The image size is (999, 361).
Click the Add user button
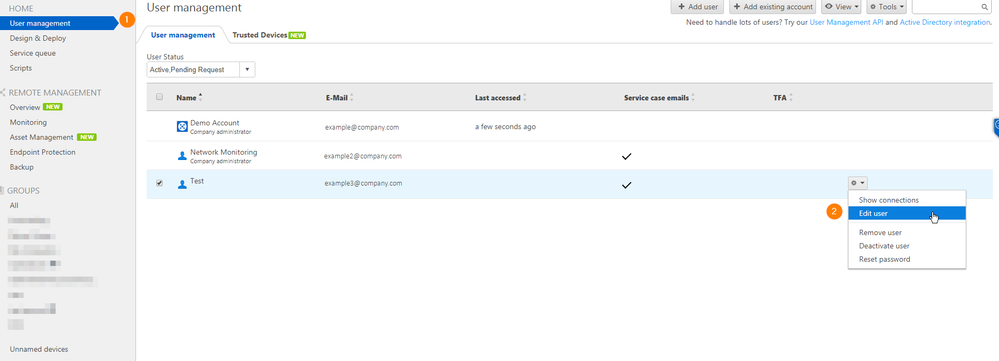pyautogui.click(x=697, y=7)
